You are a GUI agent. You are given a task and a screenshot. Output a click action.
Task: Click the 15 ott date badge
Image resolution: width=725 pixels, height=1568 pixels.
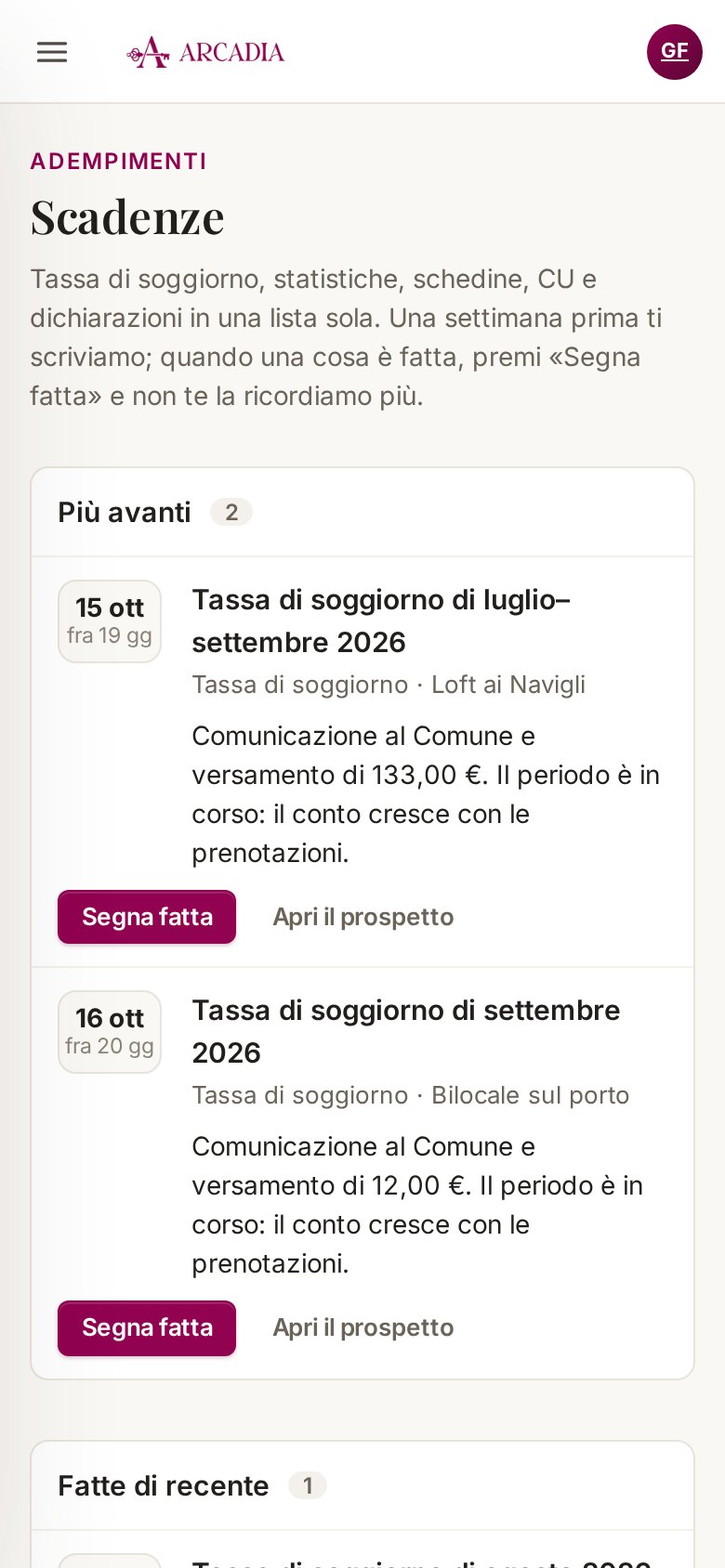(x=110, y=621)
